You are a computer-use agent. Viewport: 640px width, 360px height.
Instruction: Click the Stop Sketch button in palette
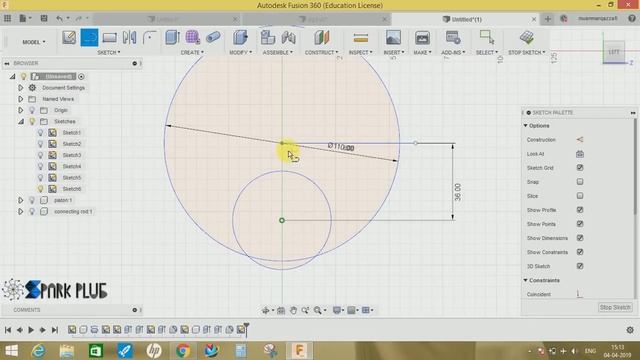coord(615,307)
